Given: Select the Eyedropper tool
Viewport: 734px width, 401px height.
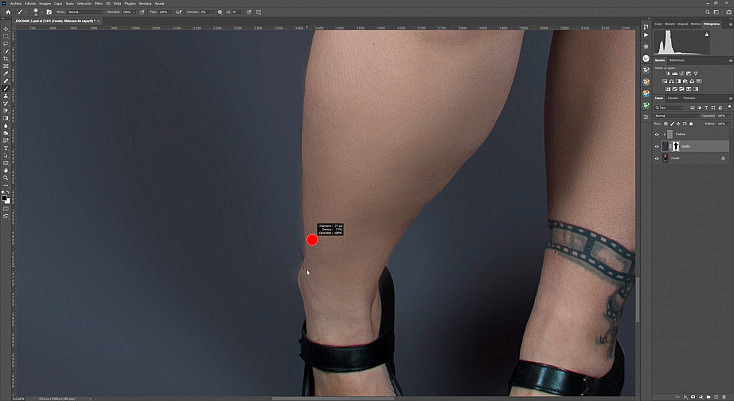Looking at the screenshot, I should 6,73.
